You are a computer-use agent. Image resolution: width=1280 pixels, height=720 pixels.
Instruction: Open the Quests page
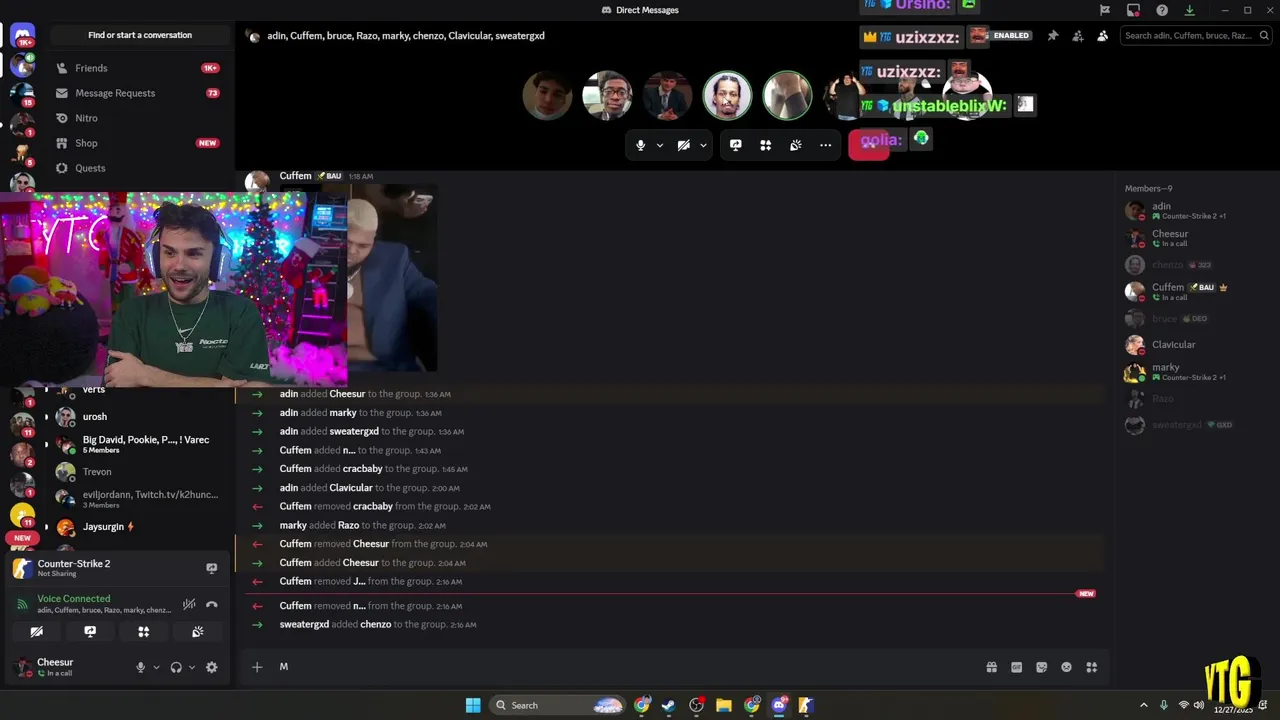139,168
